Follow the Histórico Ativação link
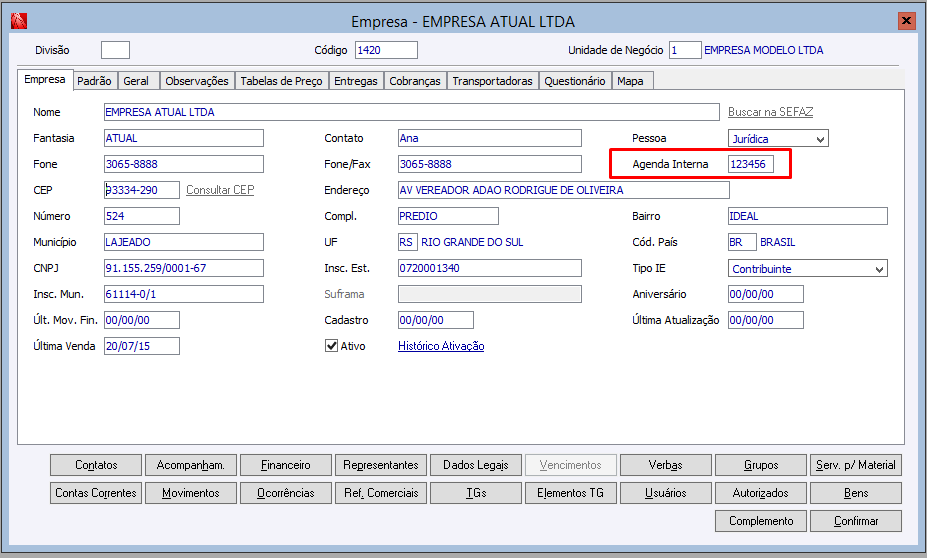Viewport: 927px width, 558px height. [441, 346]
